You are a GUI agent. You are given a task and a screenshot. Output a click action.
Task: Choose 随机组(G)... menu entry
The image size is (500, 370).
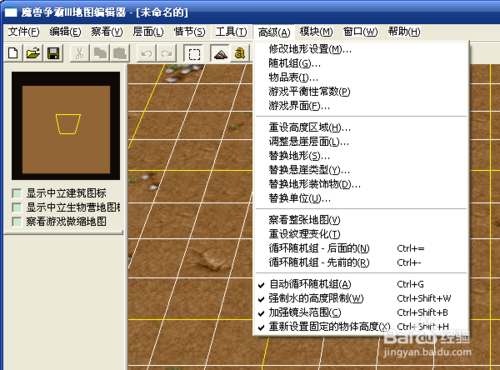[x=361, y=64]
